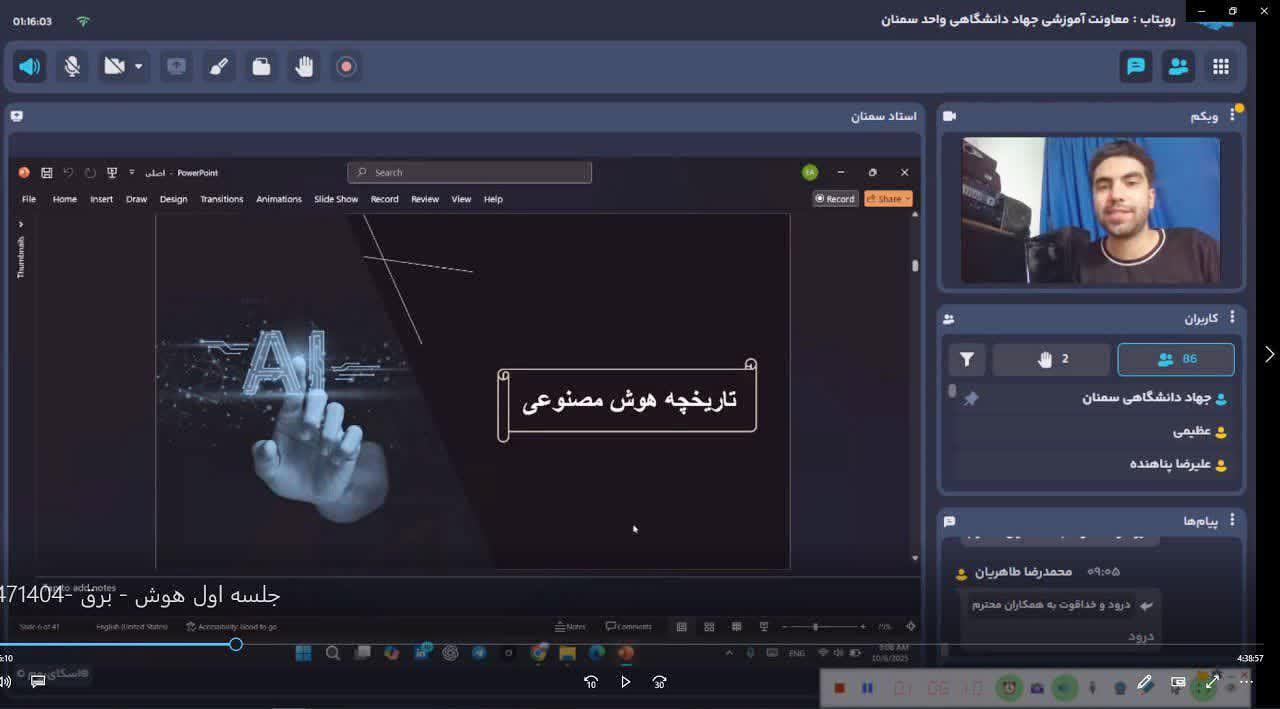Click the video progress slider handle
This screenshot has width=1280, height=709.
click(x=236, y=644)
